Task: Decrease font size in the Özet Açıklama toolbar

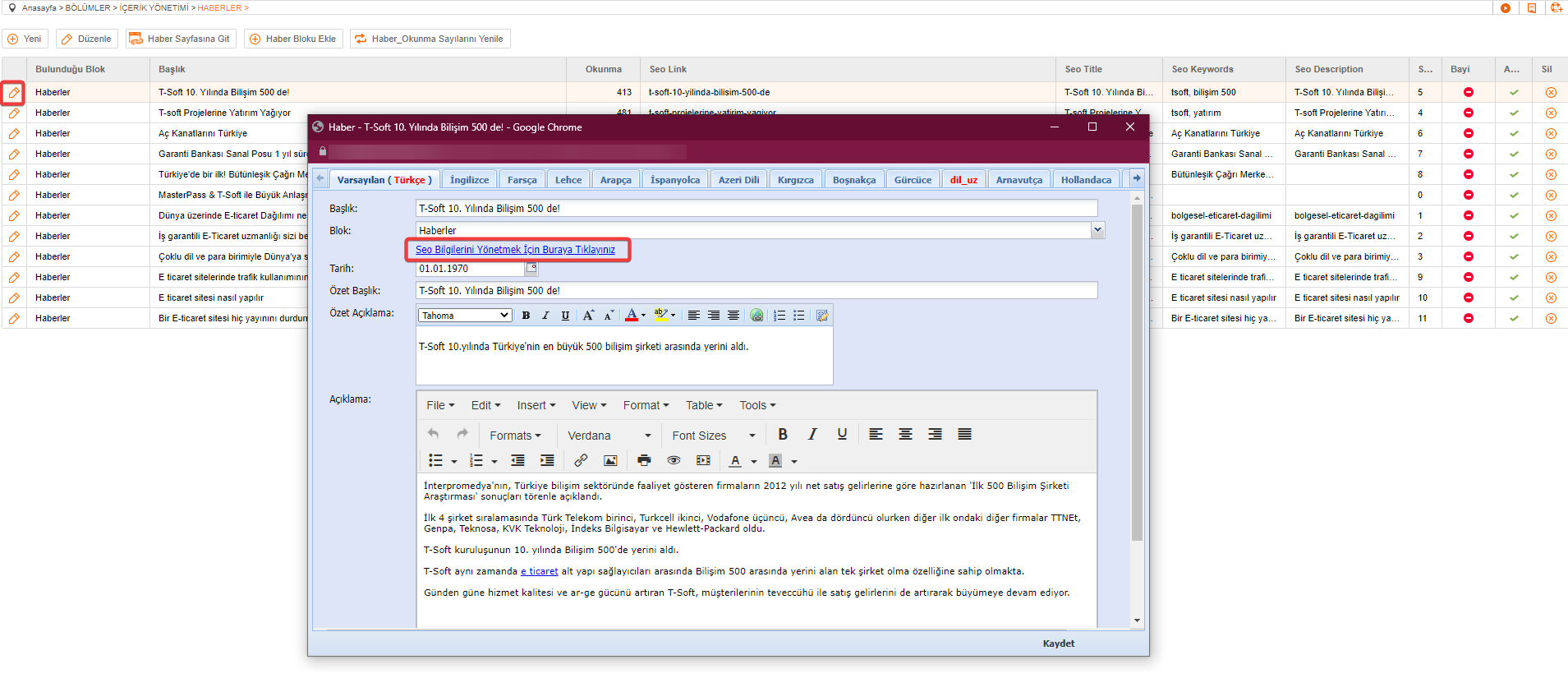Action: [x=609, y=316]
